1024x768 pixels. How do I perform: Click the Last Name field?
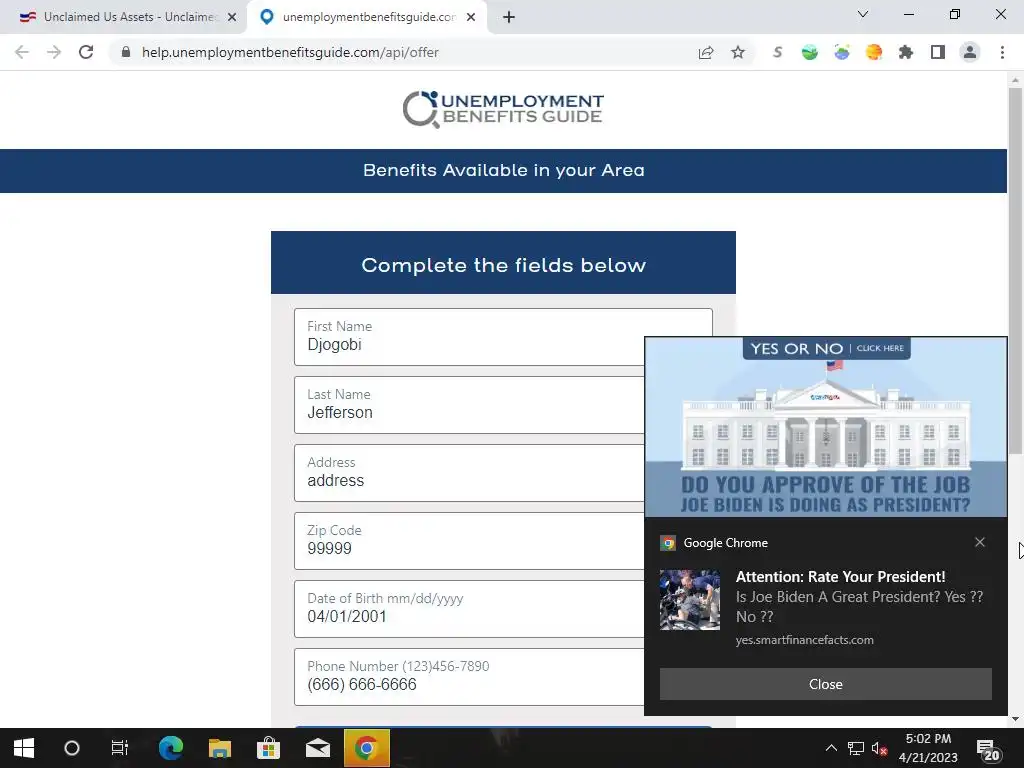click(x=469, y=405)
